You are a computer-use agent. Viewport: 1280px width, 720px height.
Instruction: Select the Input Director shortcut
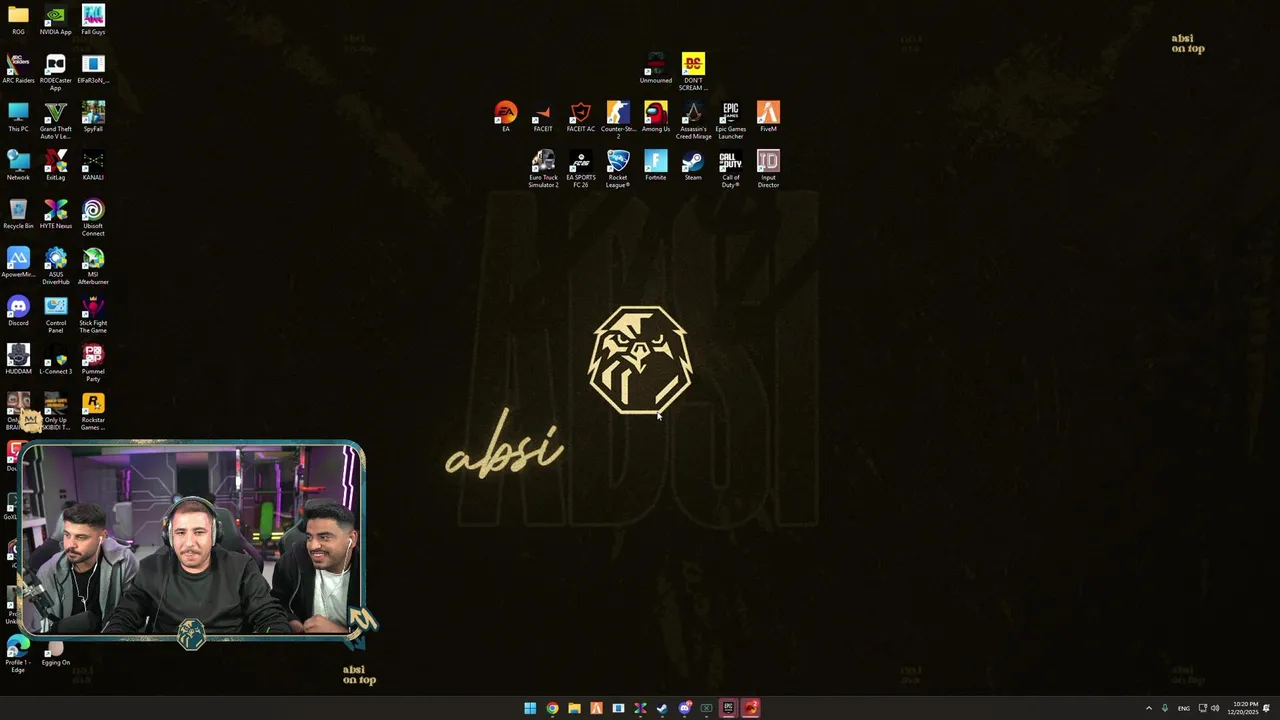(768, 169)
